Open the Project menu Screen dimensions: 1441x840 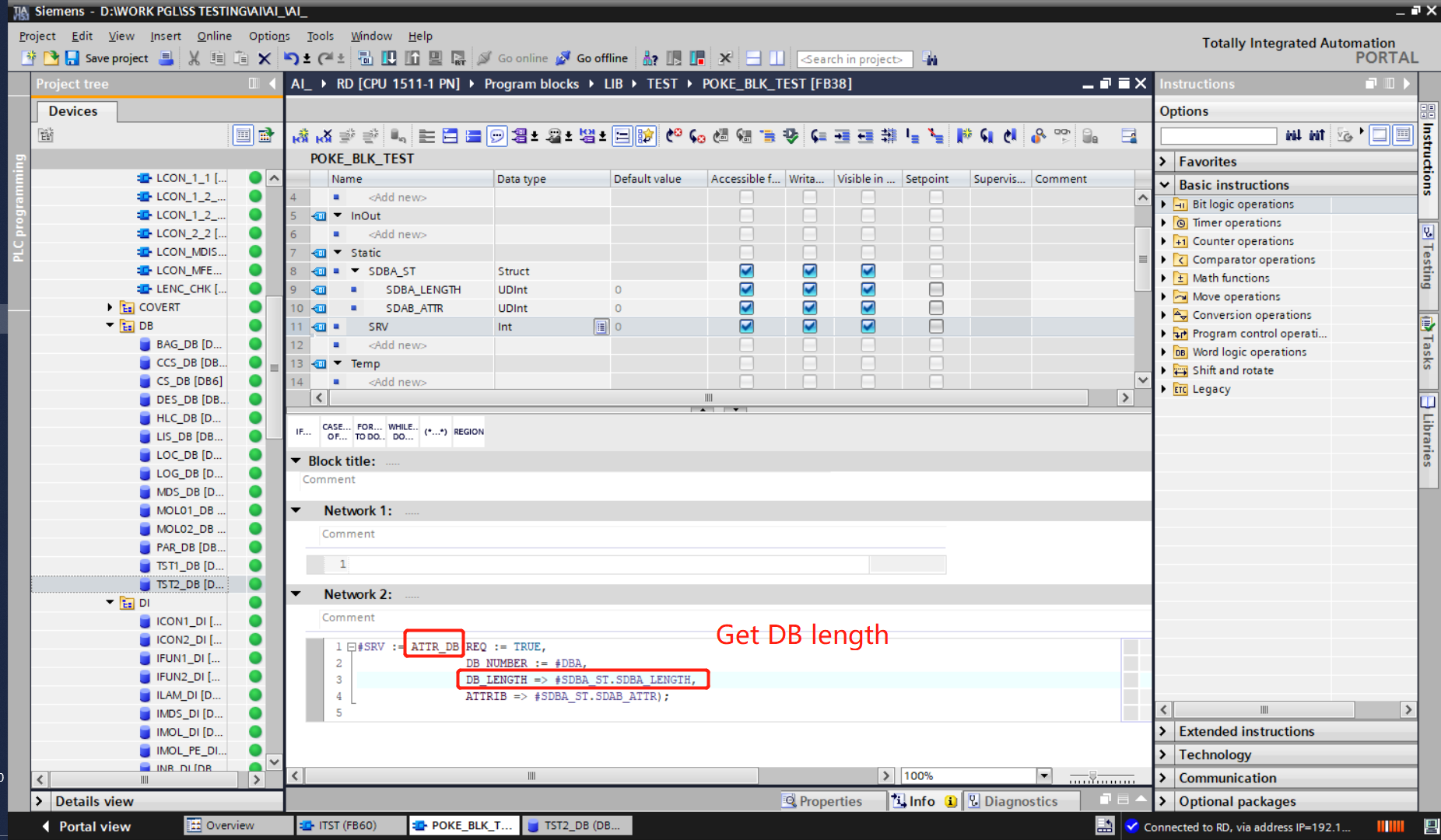[x=37, y=36]
